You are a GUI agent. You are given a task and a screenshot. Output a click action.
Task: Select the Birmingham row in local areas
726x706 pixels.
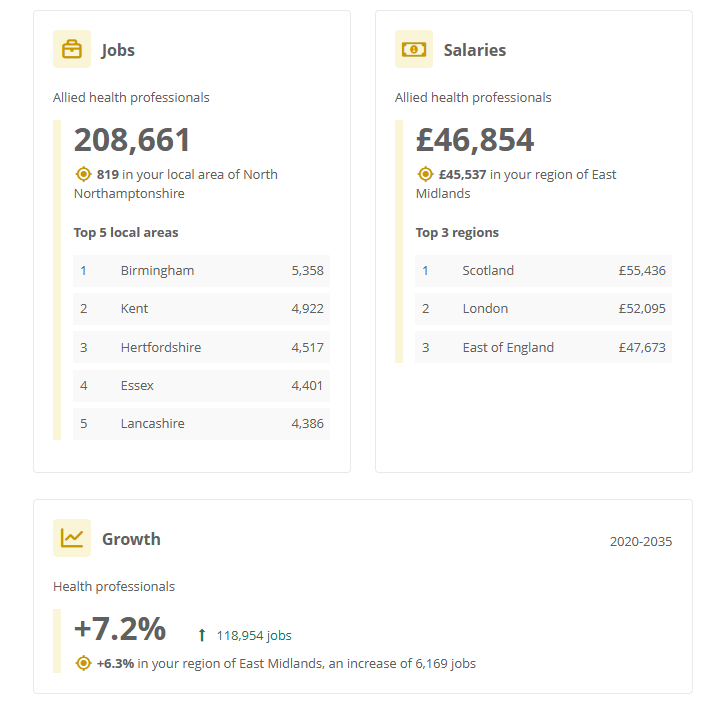coord(201,271)
